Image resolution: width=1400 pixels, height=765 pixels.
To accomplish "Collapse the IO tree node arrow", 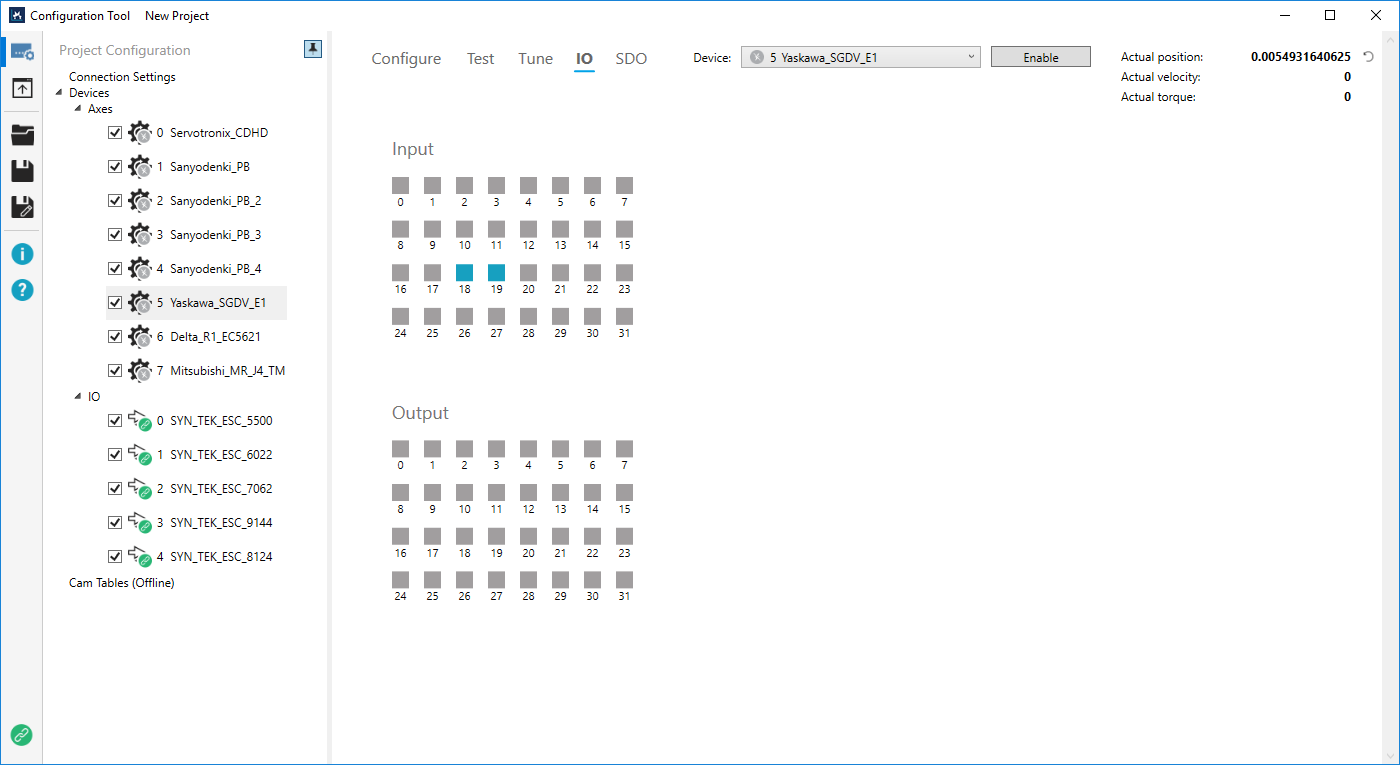I will 78,397.
